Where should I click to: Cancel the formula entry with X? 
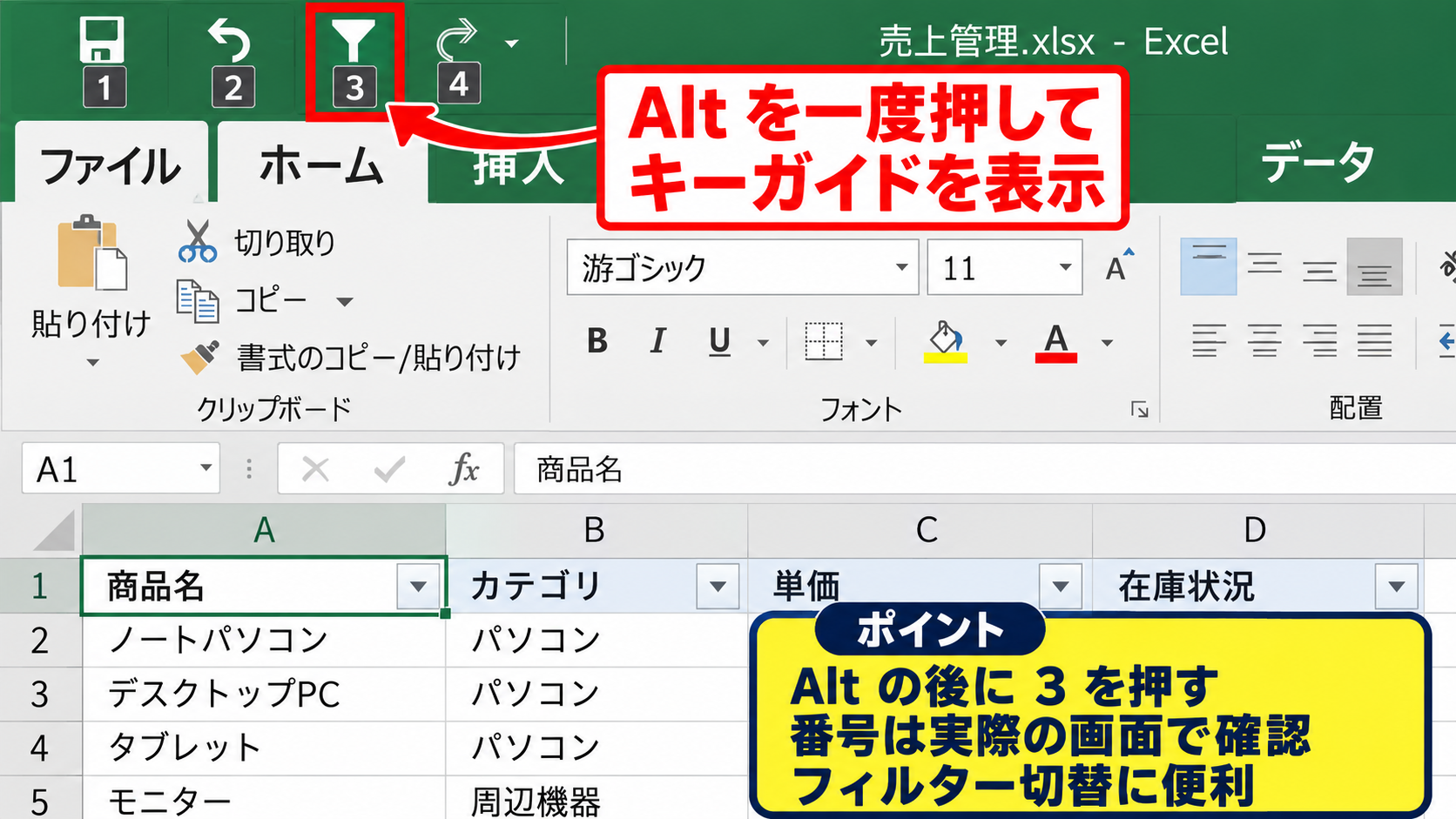pyautogui.click(x=315, y=470)
